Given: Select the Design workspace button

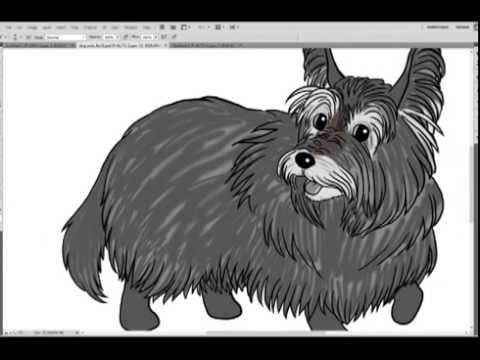Looking at the screenshot, I should click(x=462, y=27).
